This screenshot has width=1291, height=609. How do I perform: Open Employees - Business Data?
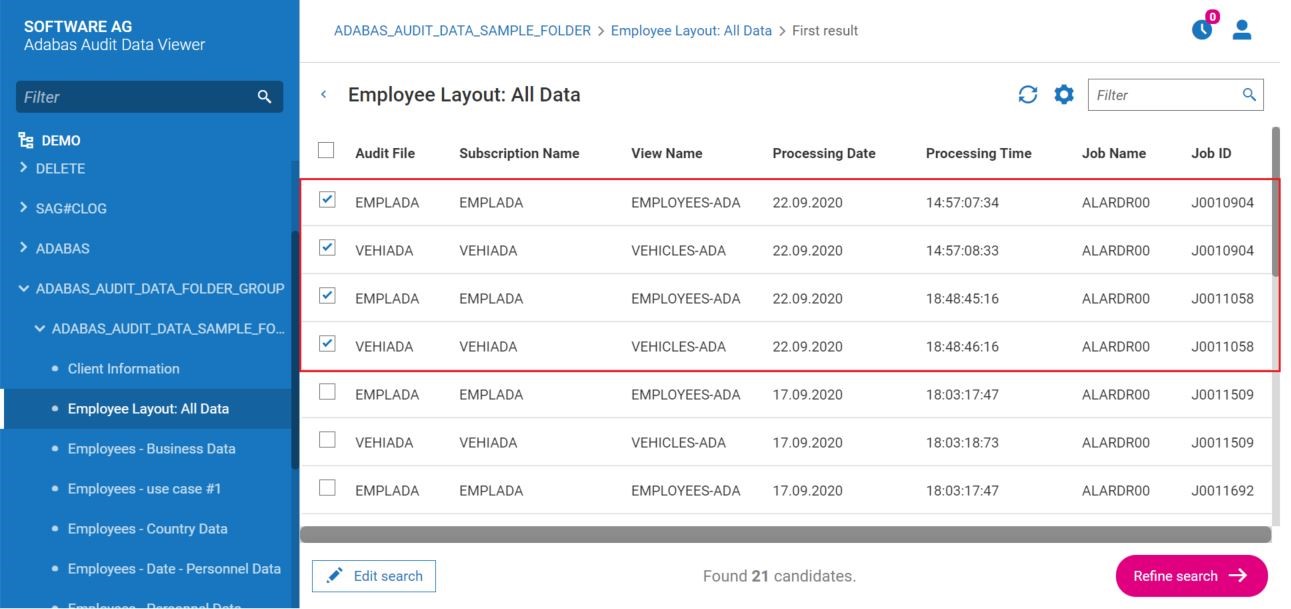[x=152, y=448]
